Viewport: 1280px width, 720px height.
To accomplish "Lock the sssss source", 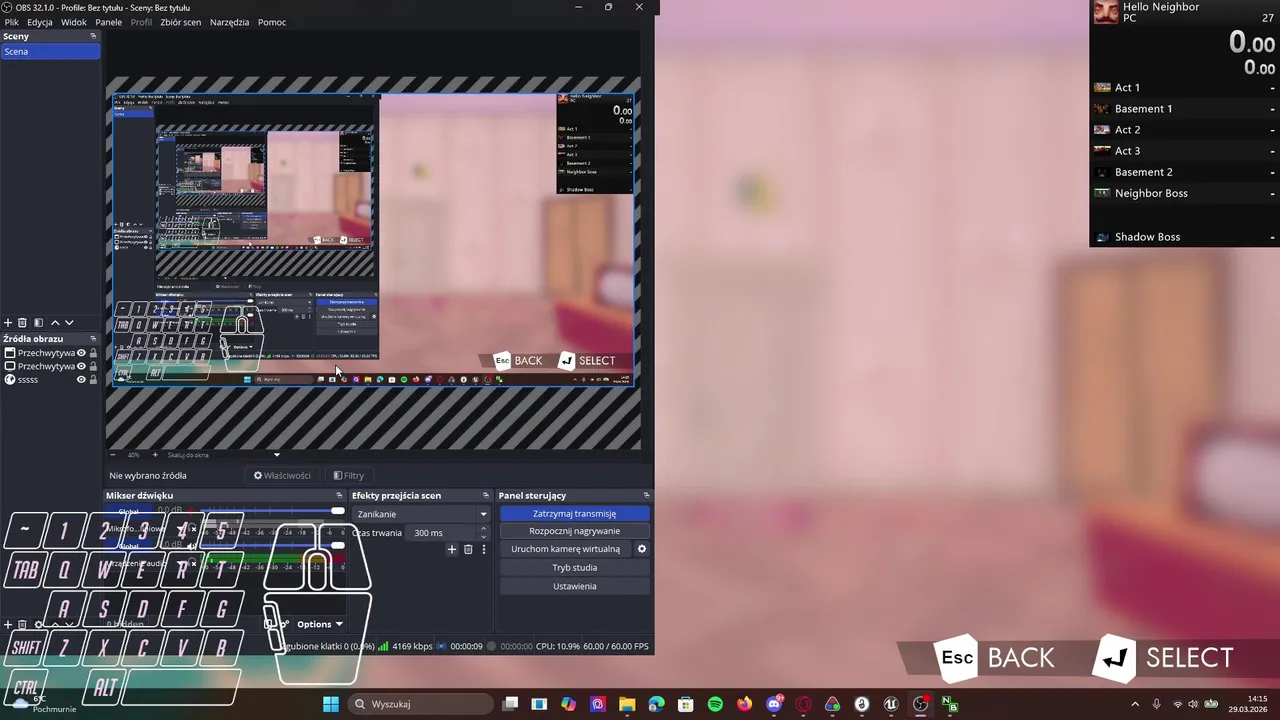I will [93, 380].
